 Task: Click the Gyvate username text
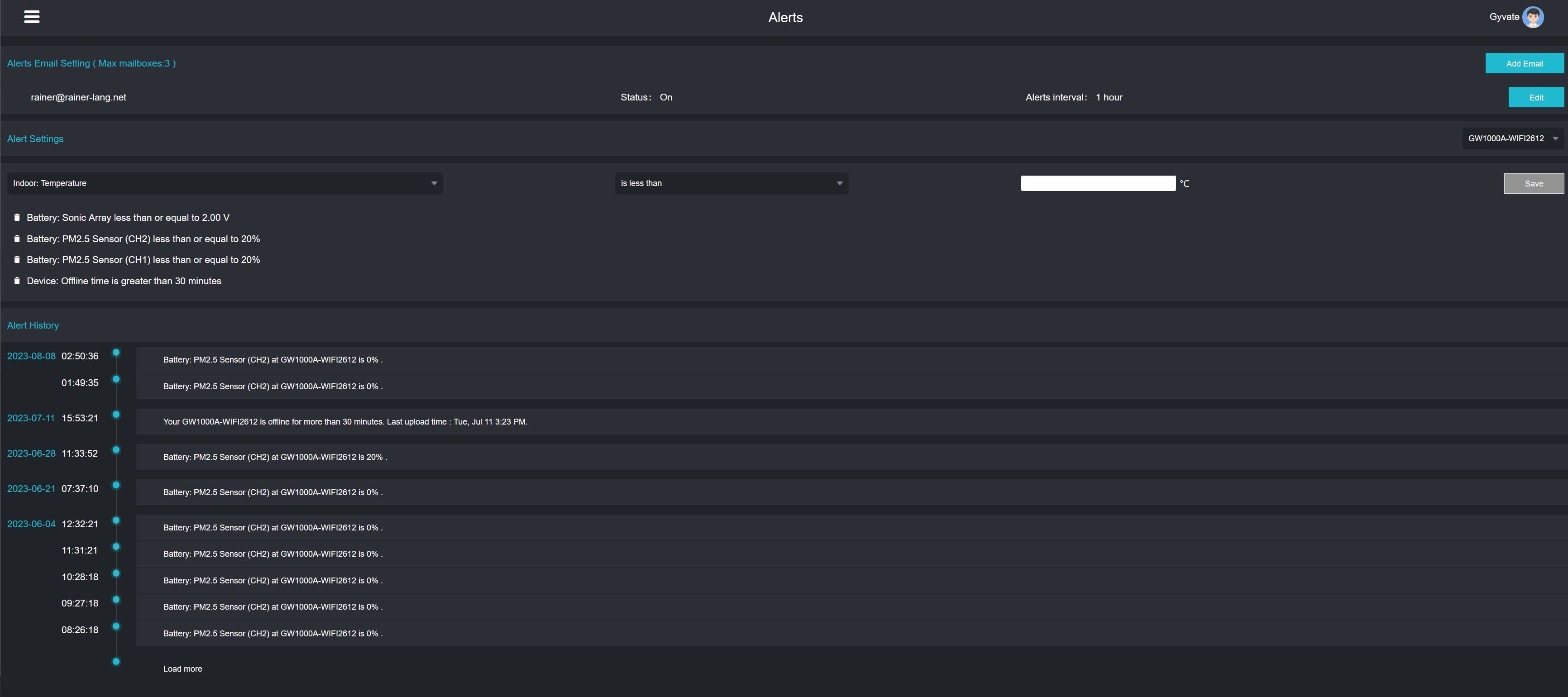(x=1503, y=17)
